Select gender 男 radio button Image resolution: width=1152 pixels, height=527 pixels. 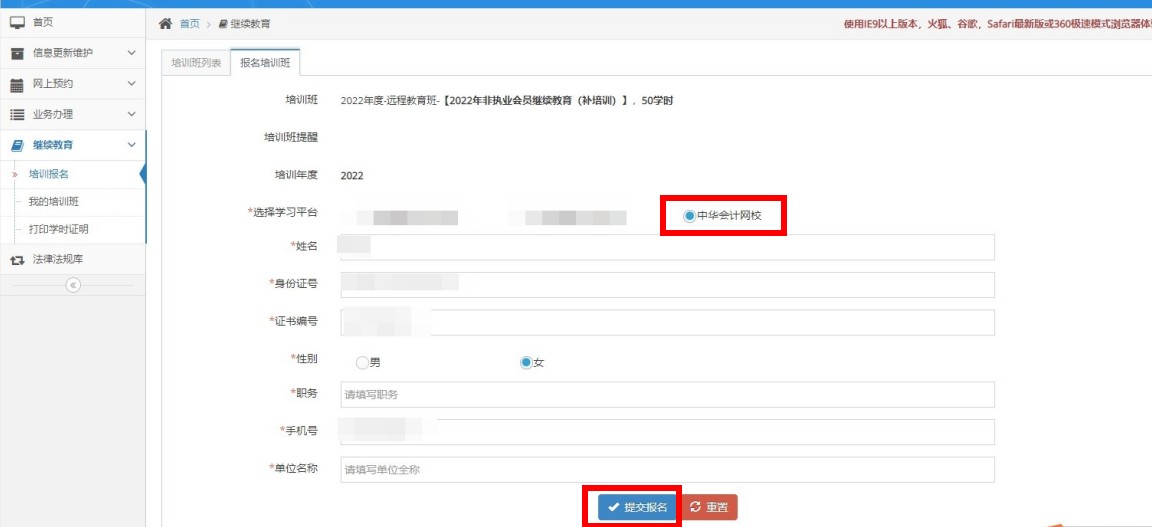point(361,362)
